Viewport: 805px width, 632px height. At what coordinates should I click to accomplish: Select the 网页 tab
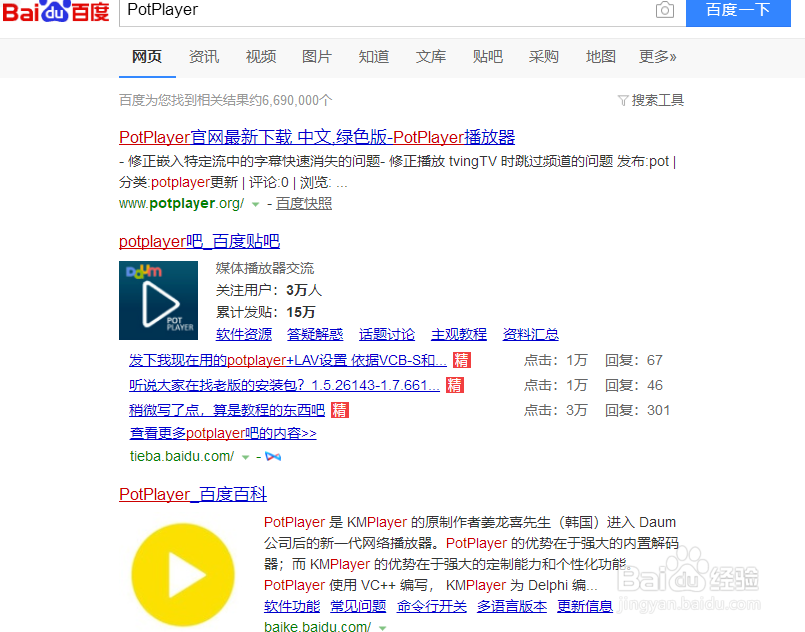coord(147,56)
